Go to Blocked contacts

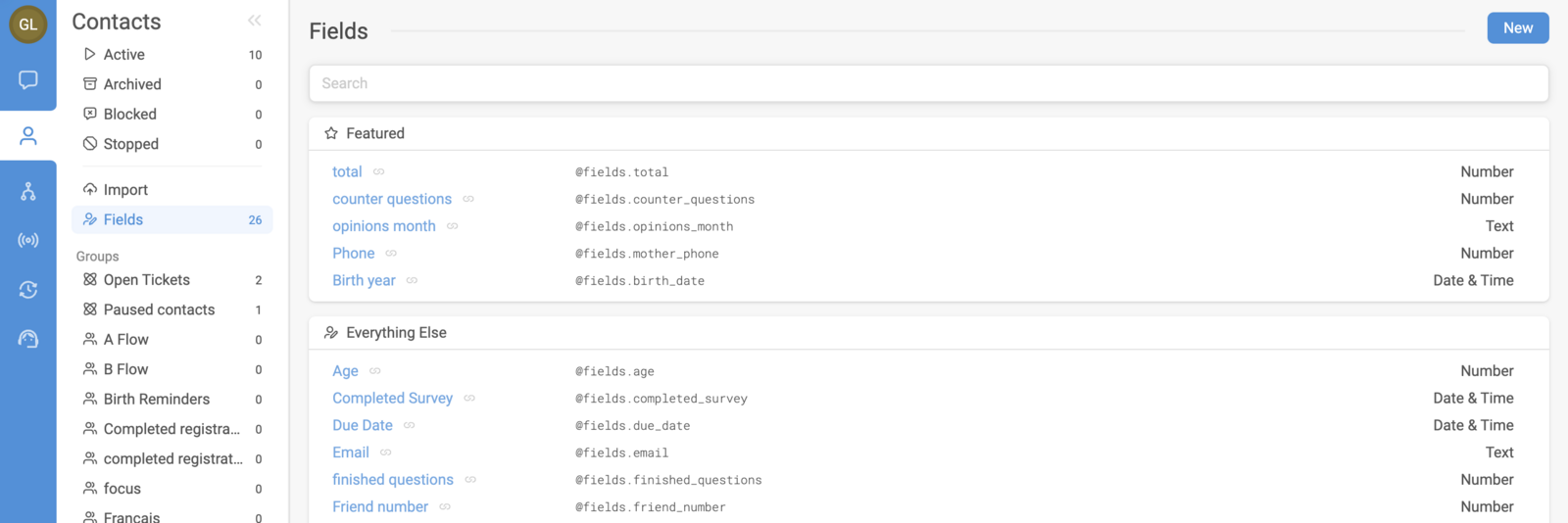click(x=129, y=115)
